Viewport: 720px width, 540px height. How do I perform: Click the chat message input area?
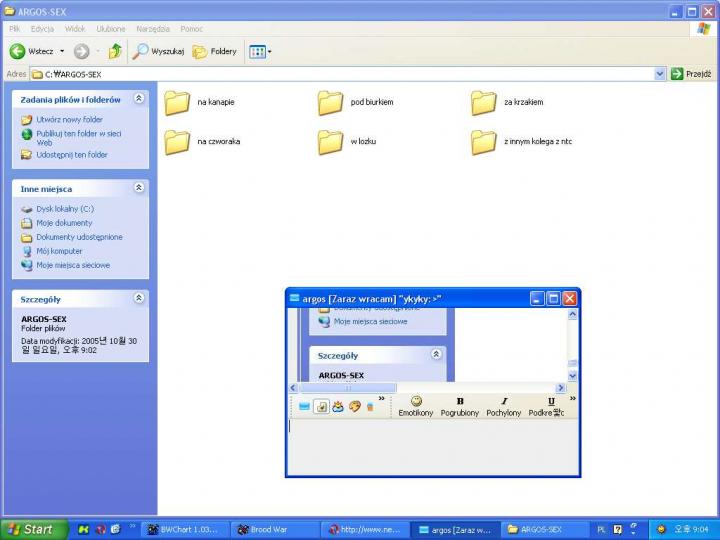(432, 447)
